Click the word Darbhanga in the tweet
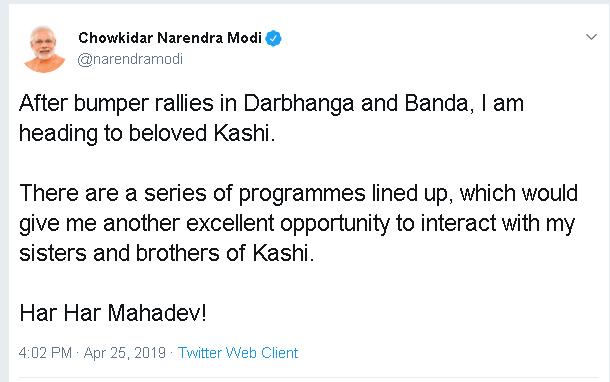This screenshot has height=382, width=610. (x=299, y=104)
